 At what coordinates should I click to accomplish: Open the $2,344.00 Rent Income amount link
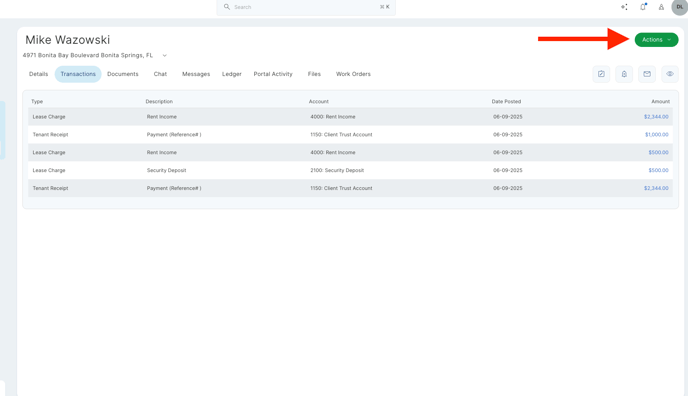(656, 117)
